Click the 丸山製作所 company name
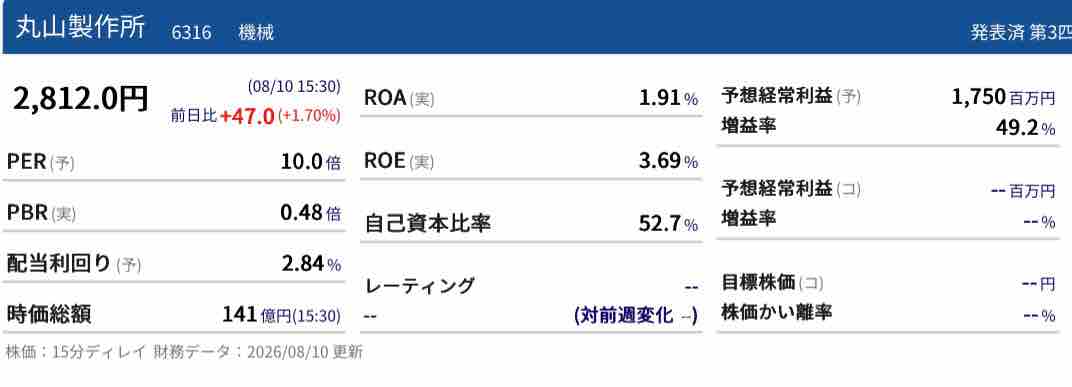Viewport: 1072px width, 387px height. (80, 29)
